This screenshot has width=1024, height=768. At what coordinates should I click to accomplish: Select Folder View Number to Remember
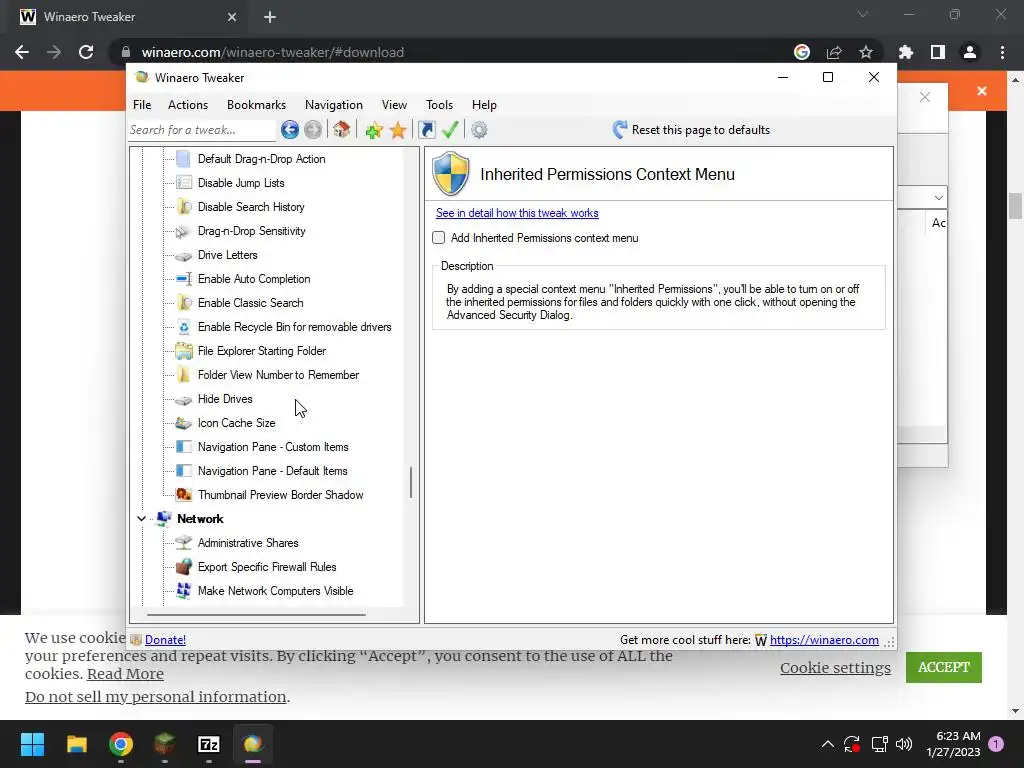click(278, 375)
